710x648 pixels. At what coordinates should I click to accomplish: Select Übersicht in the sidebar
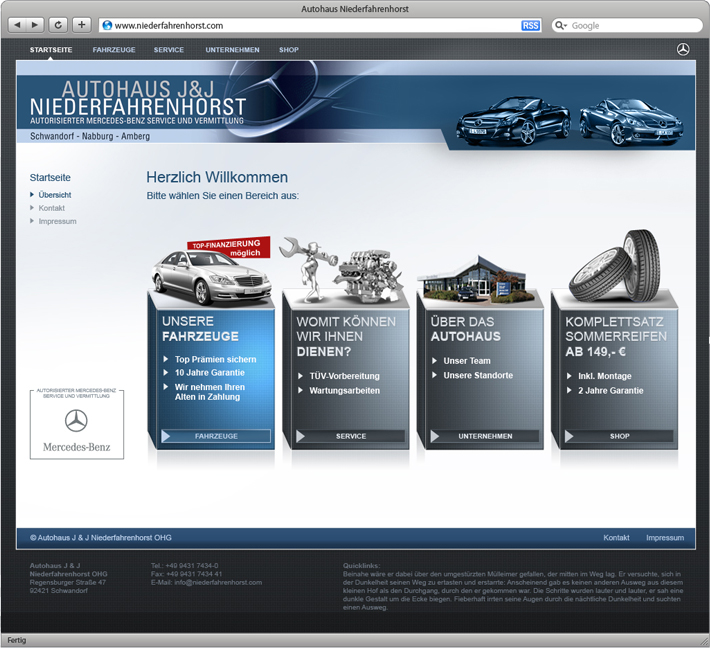pyautogui.click(x=55, y=195)
